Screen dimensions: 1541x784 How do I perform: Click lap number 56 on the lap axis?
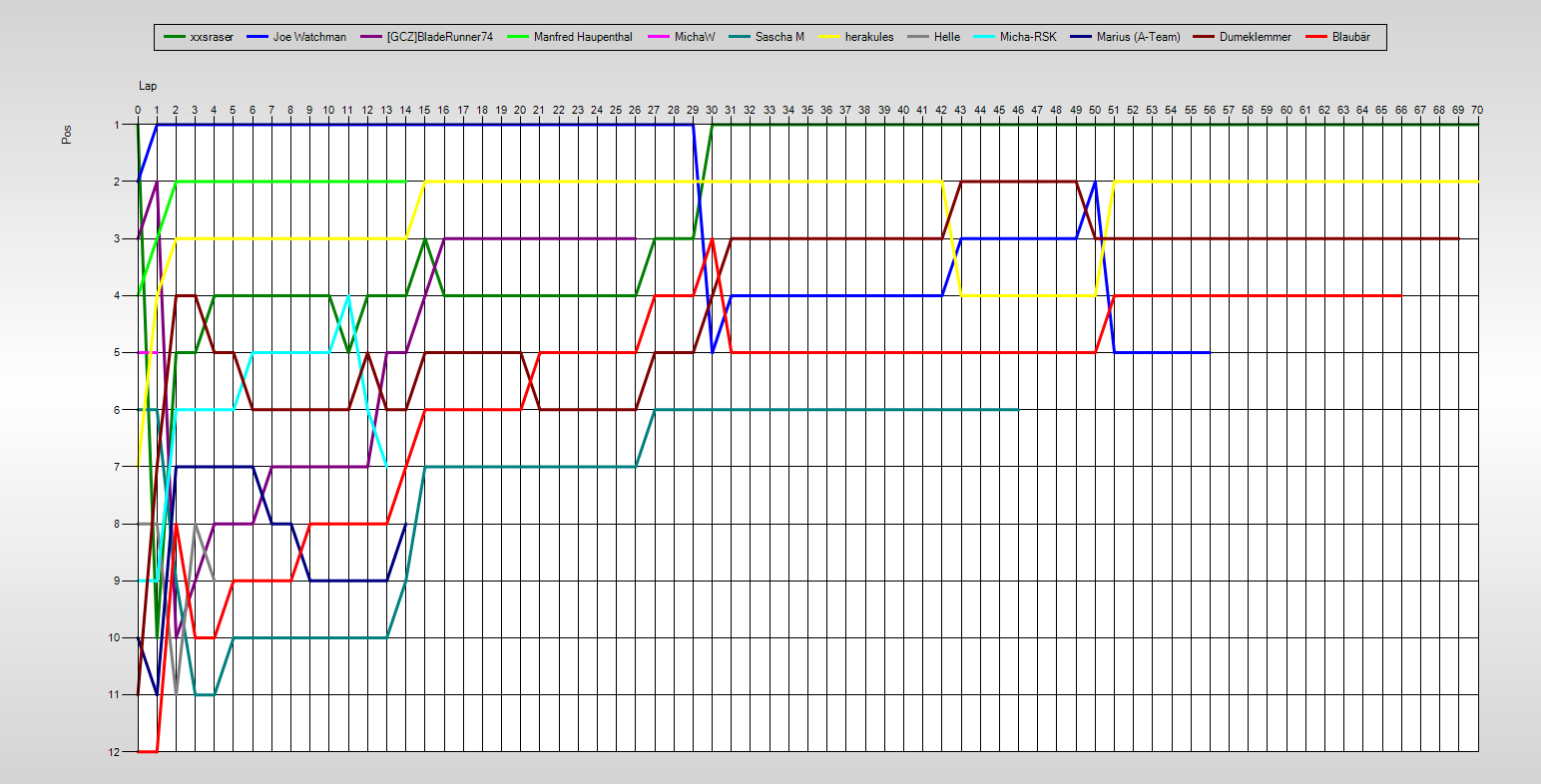coord(1210,110)
